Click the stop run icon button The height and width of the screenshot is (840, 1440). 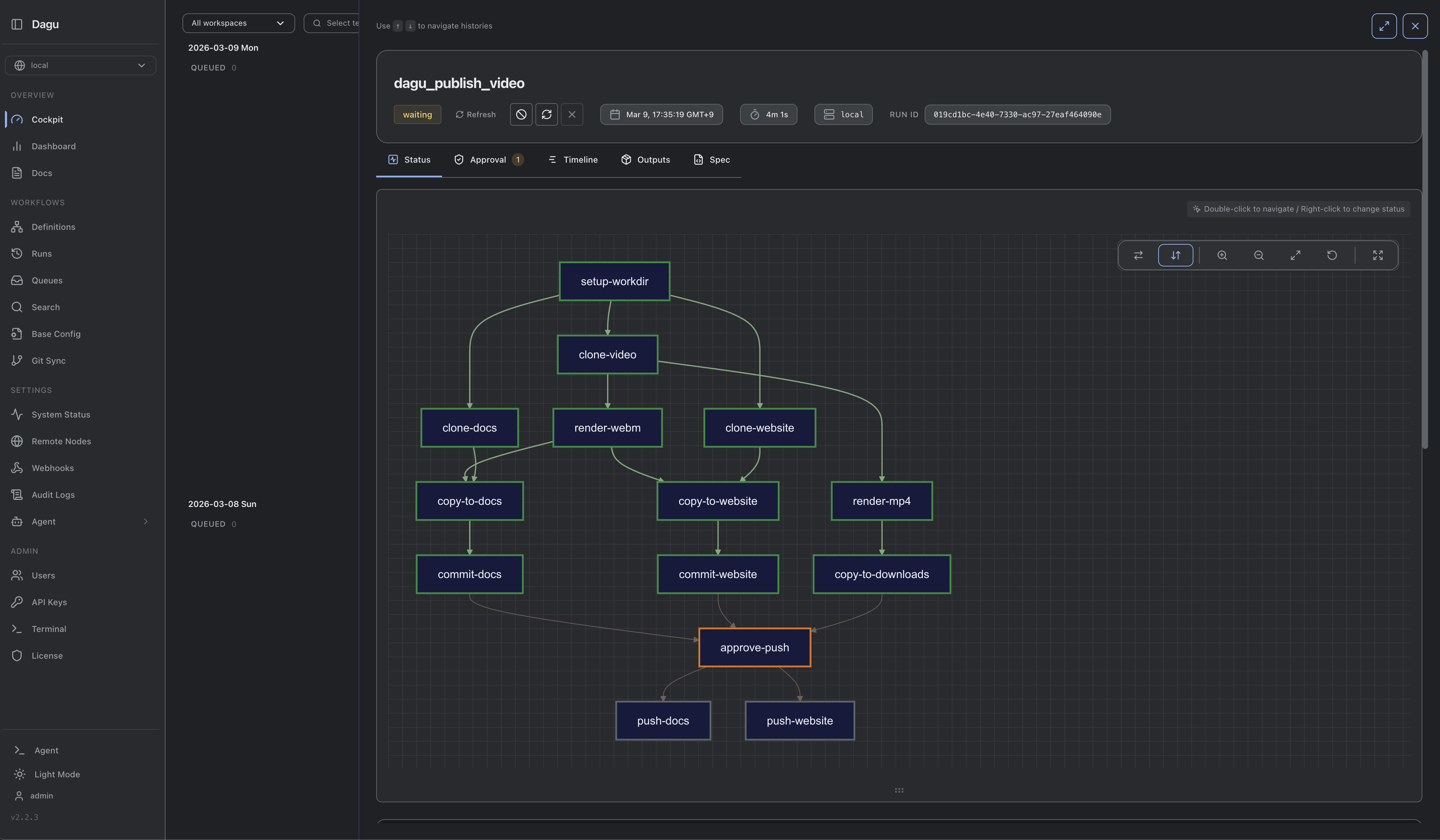pos(521,114)
